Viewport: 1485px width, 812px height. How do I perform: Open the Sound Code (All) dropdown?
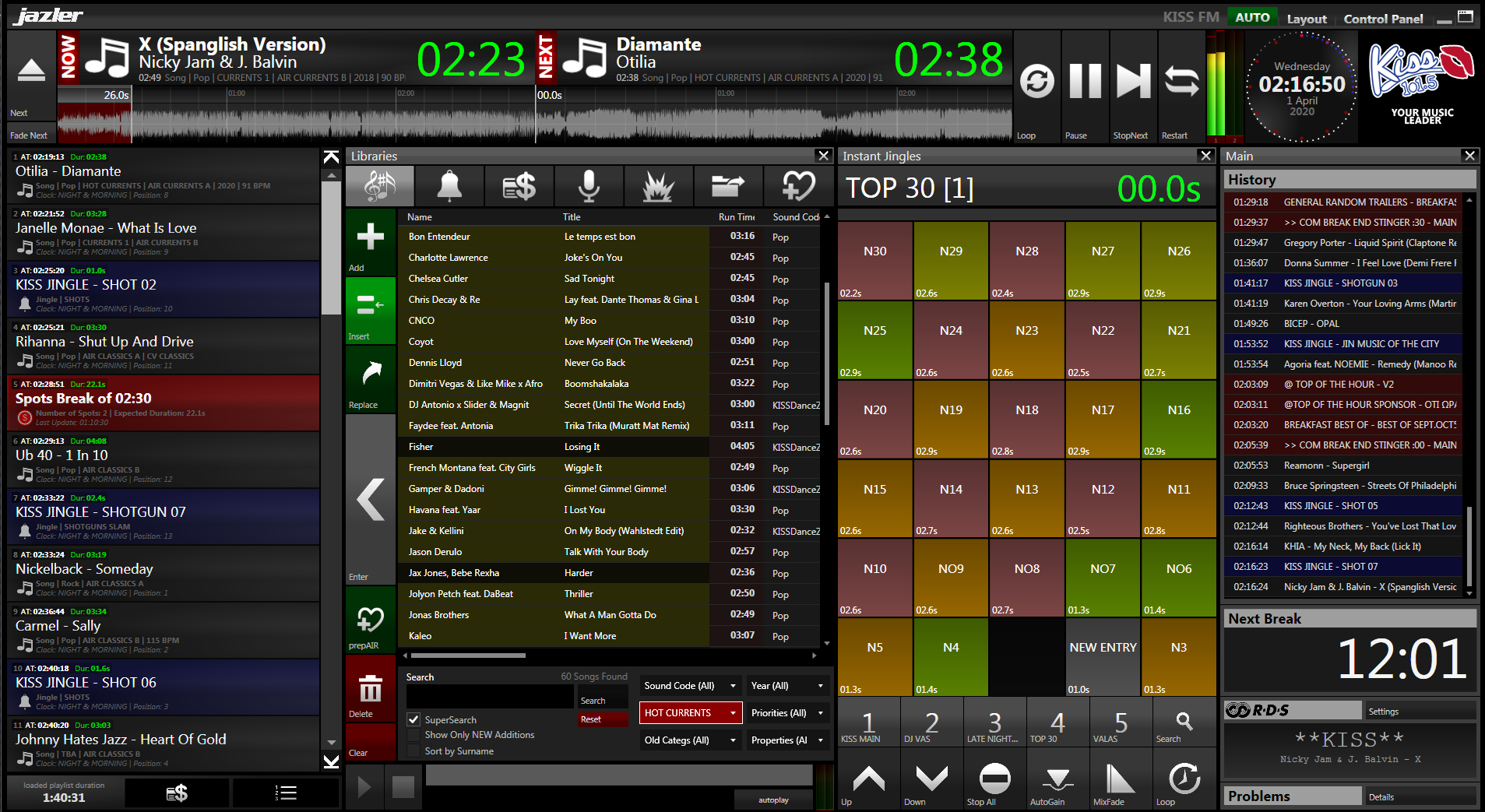point(690,686)
